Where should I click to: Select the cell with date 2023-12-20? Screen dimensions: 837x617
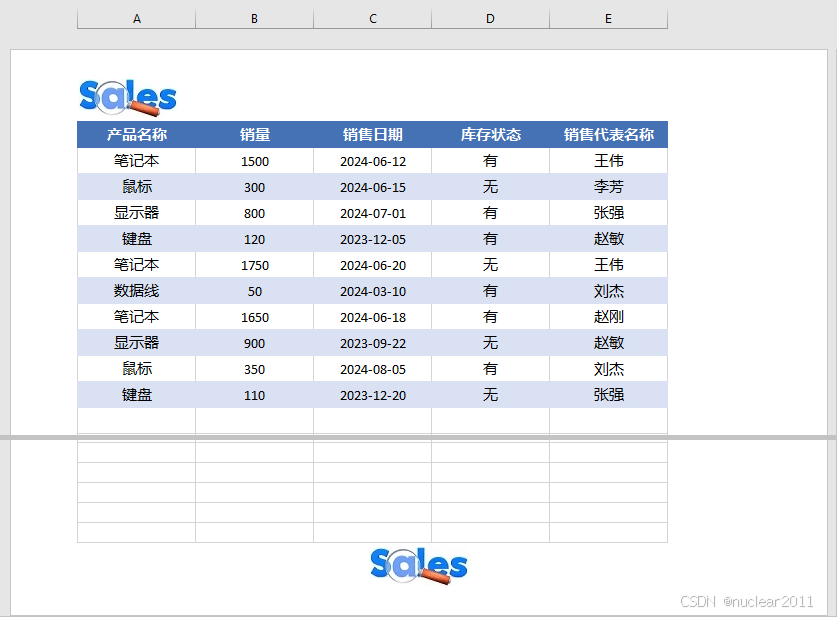click(373, 395)
